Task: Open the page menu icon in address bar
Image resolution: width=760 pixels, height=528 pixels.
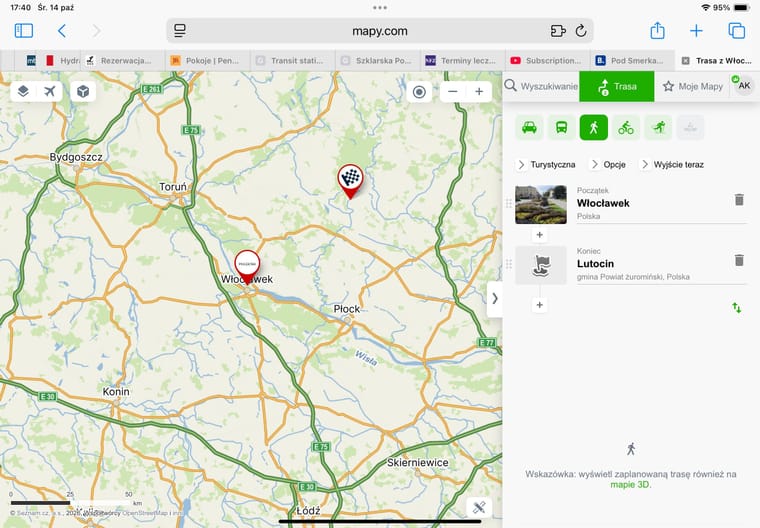Action: [x=180, y=31]
